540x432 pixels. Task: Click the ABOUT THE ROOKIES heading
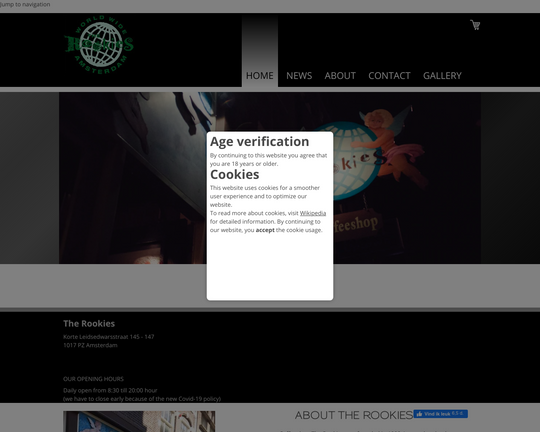[x=354, y=415]
